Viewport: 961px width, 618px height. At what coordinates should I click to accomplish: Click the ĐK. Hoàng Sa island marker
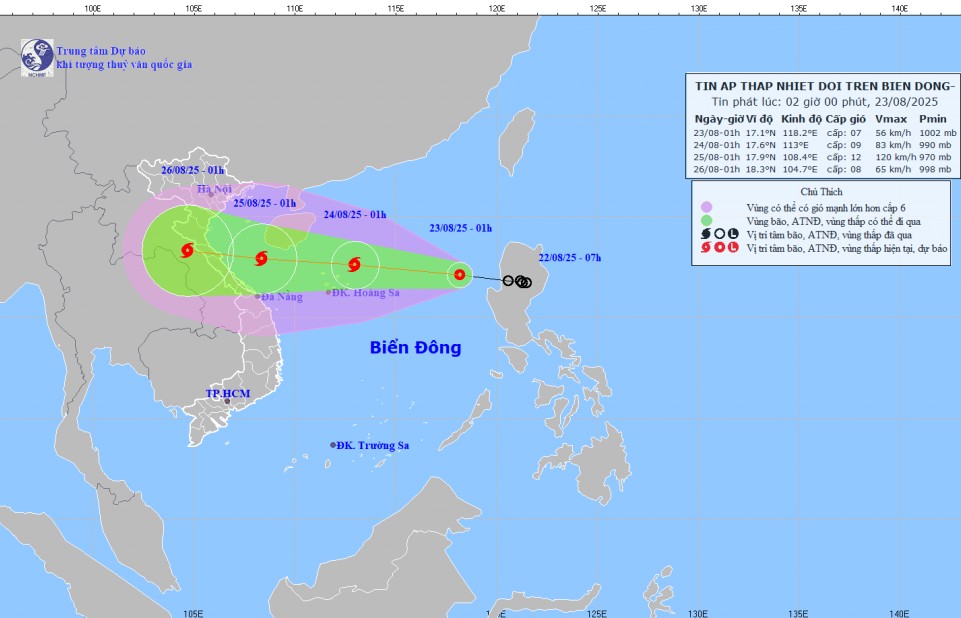328,292
